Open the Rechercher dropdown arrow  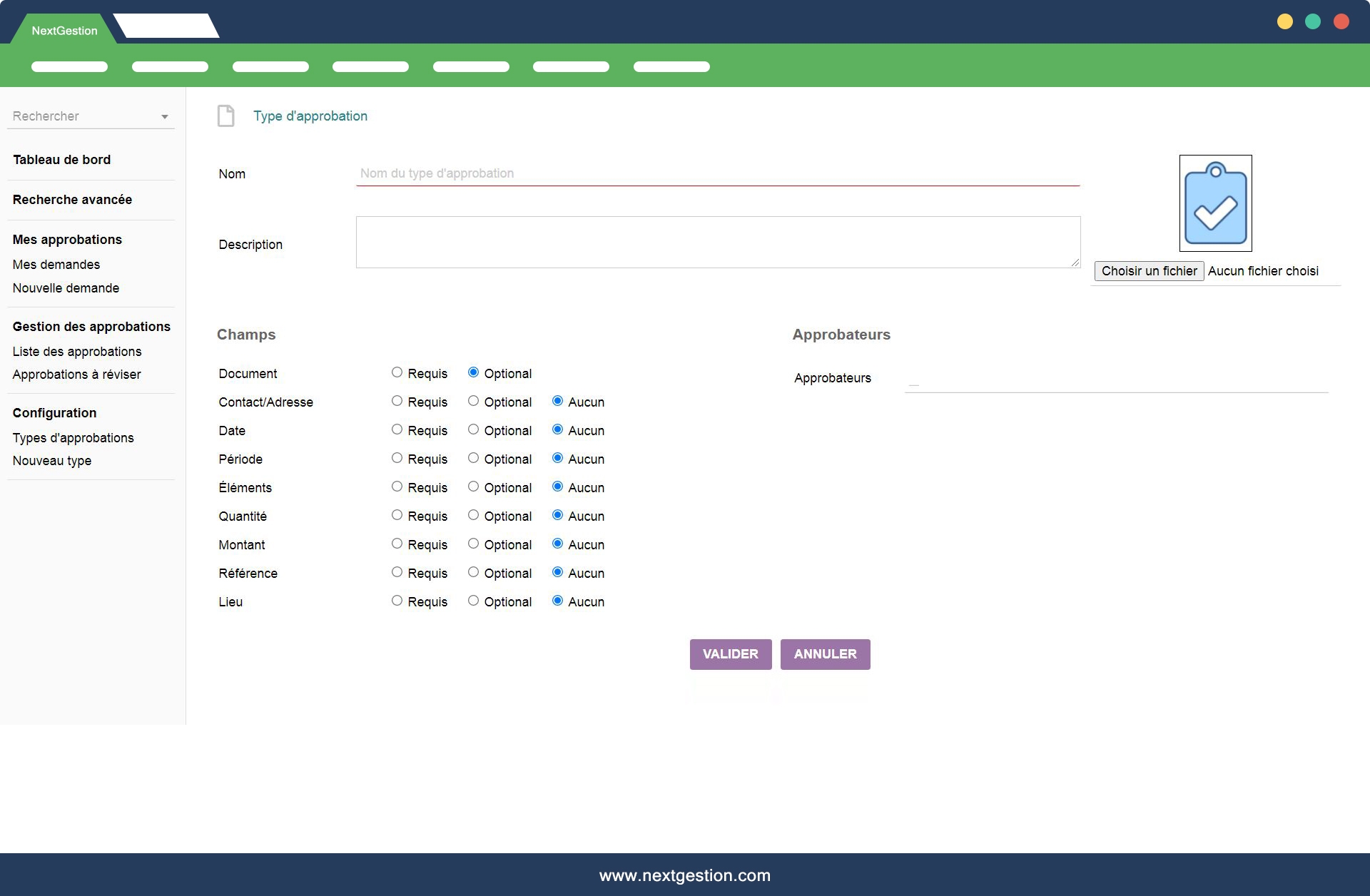pos(165,117)
